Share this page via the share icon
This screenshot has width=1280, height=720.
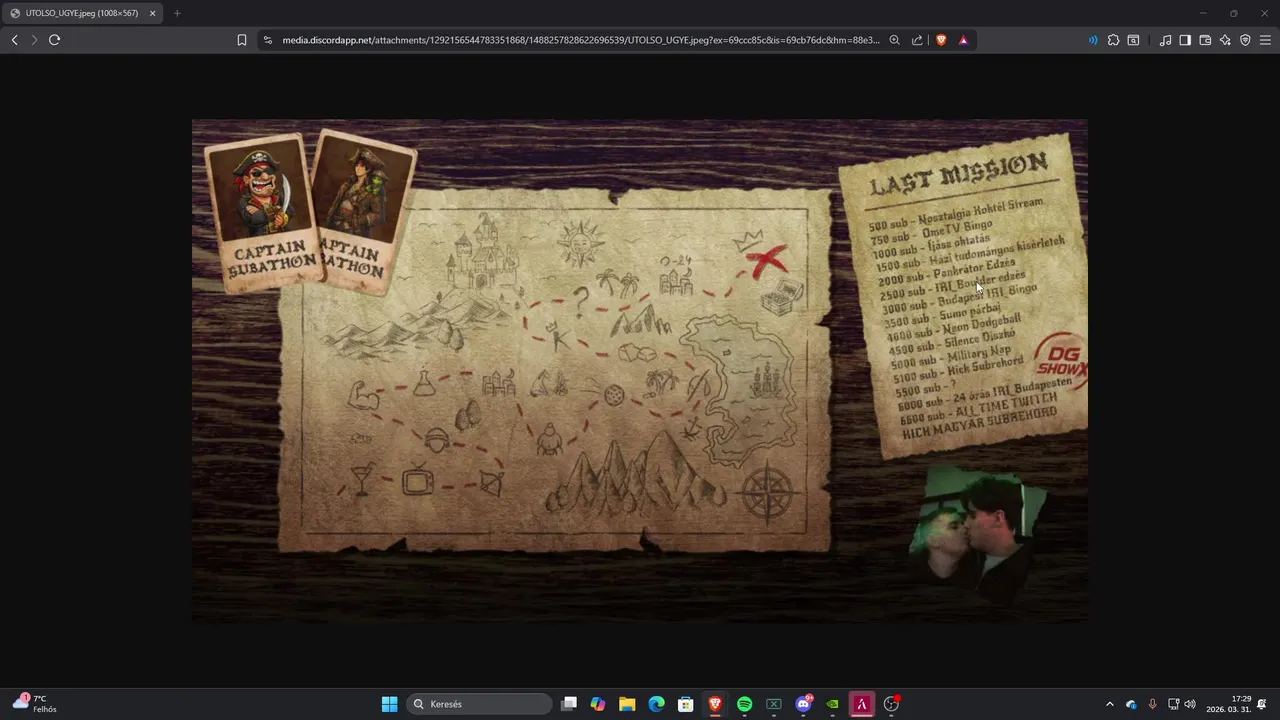tap(917, 40)
